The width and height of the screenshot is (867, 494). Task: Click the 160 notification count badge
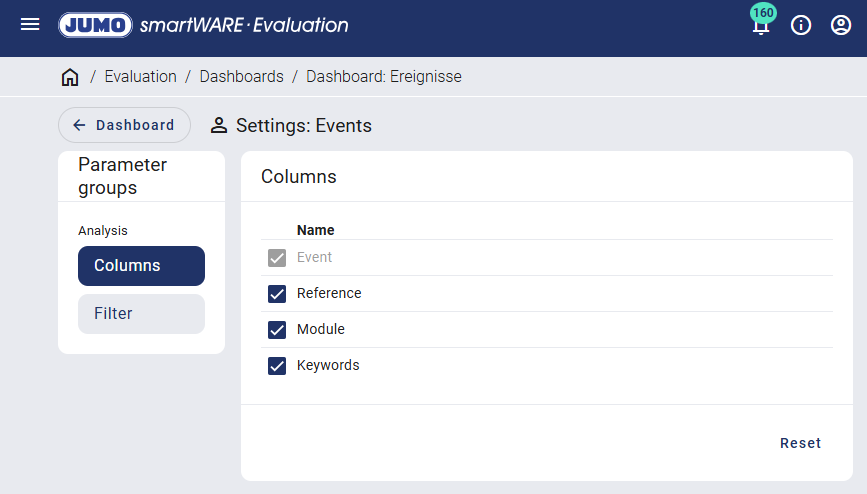tap(763, 13)
